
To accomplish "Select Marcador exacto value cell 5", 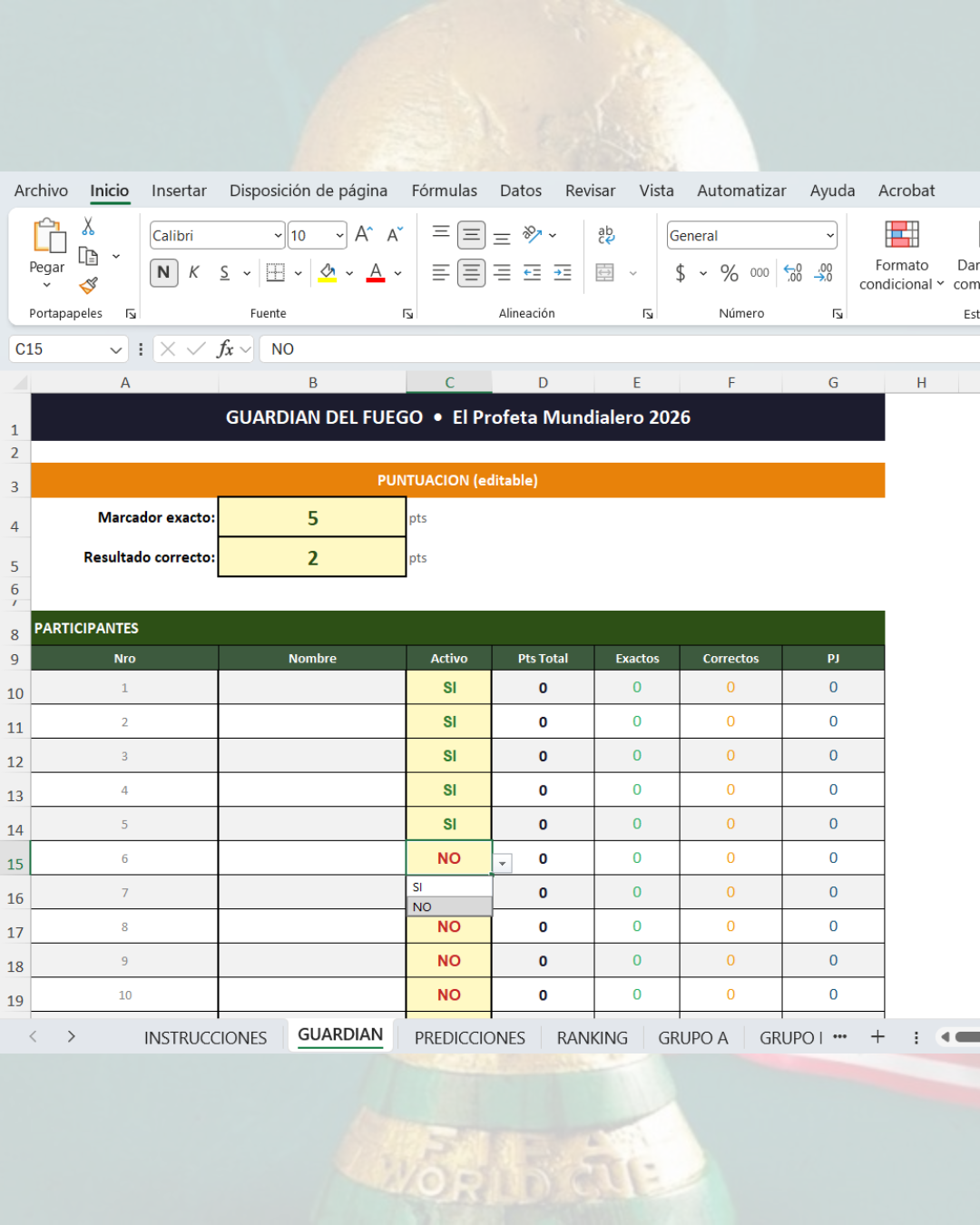I will tap(312, 517).
